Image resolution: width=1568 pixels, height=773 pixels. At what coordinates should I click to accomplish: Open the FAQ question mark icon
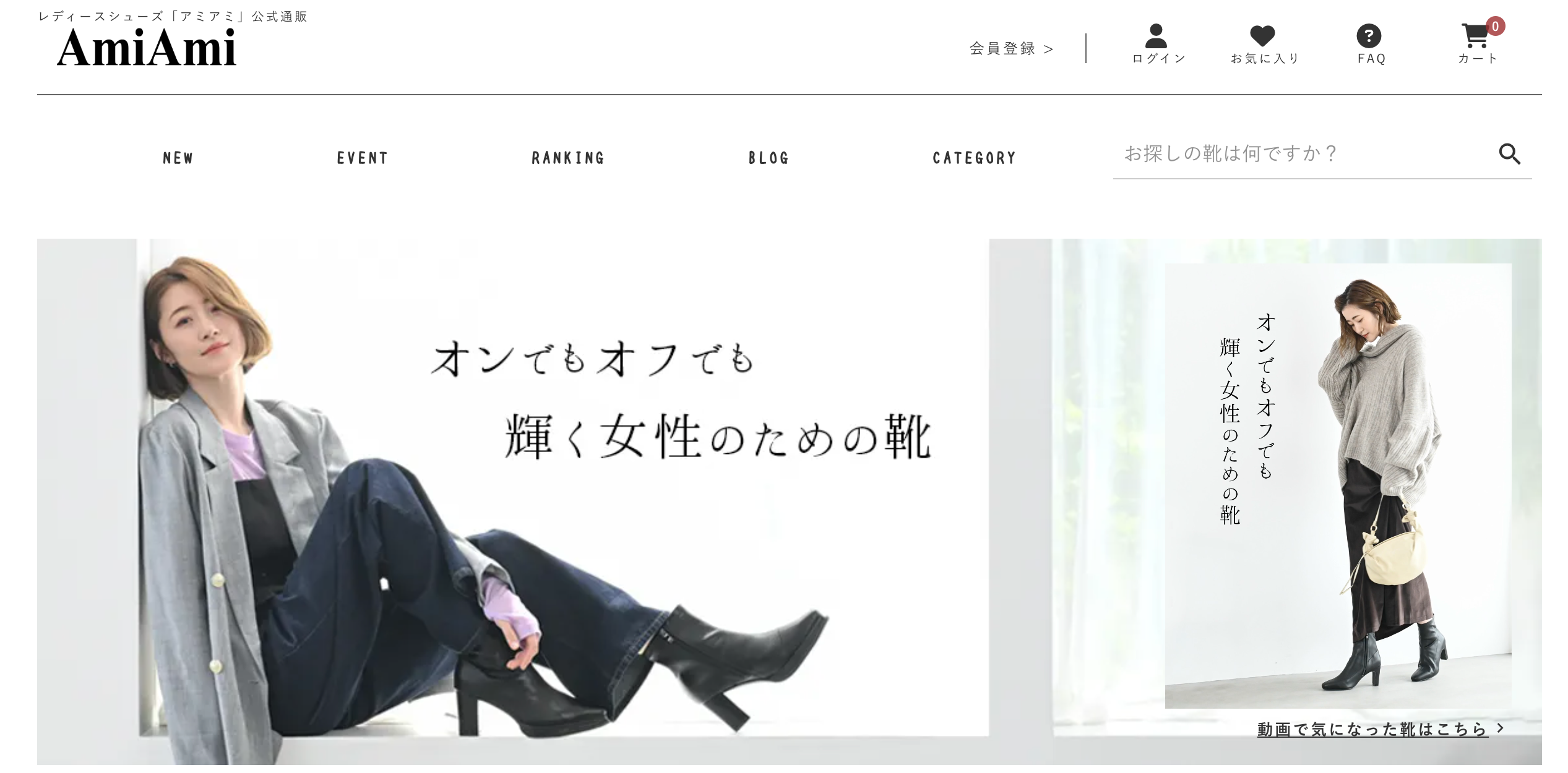[1369, 36]
